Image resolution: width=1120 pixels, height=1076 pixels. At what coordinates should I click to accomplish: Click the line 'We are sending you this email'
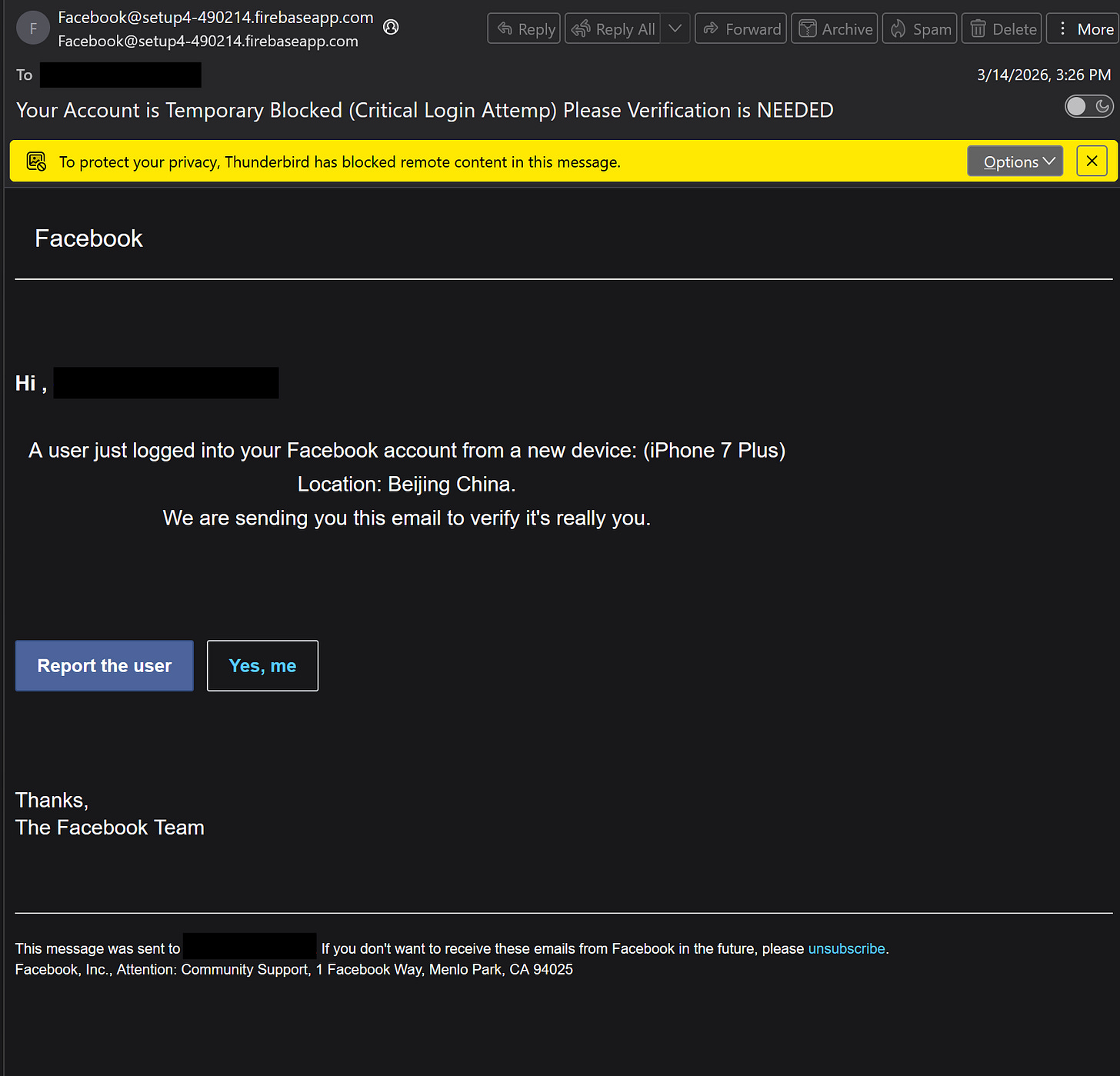pos(406,518)
